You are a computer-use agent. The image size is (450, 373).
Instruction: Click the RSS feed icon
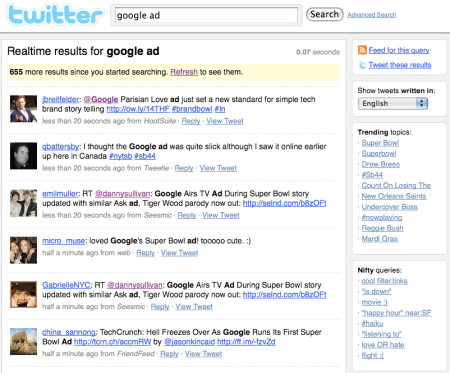coord(362,50)
